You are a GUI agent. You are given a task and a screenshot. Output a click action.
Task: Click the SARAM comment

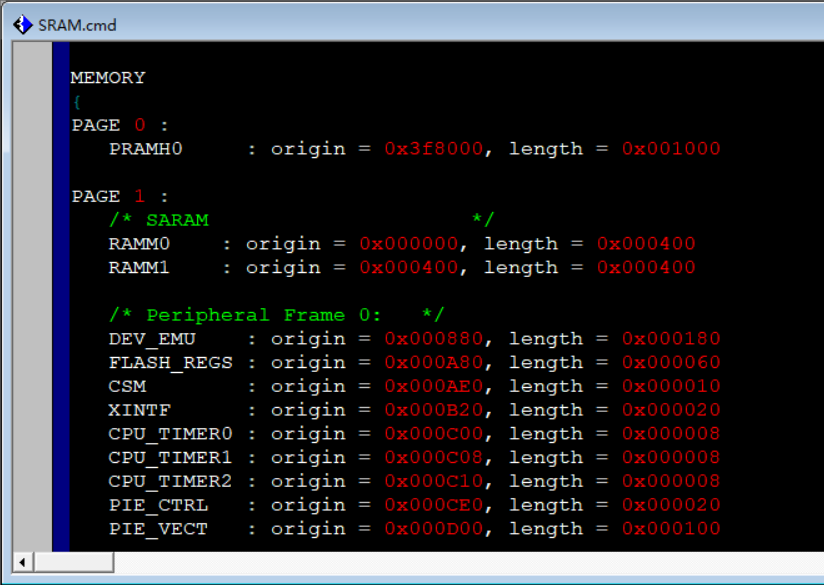302,220
